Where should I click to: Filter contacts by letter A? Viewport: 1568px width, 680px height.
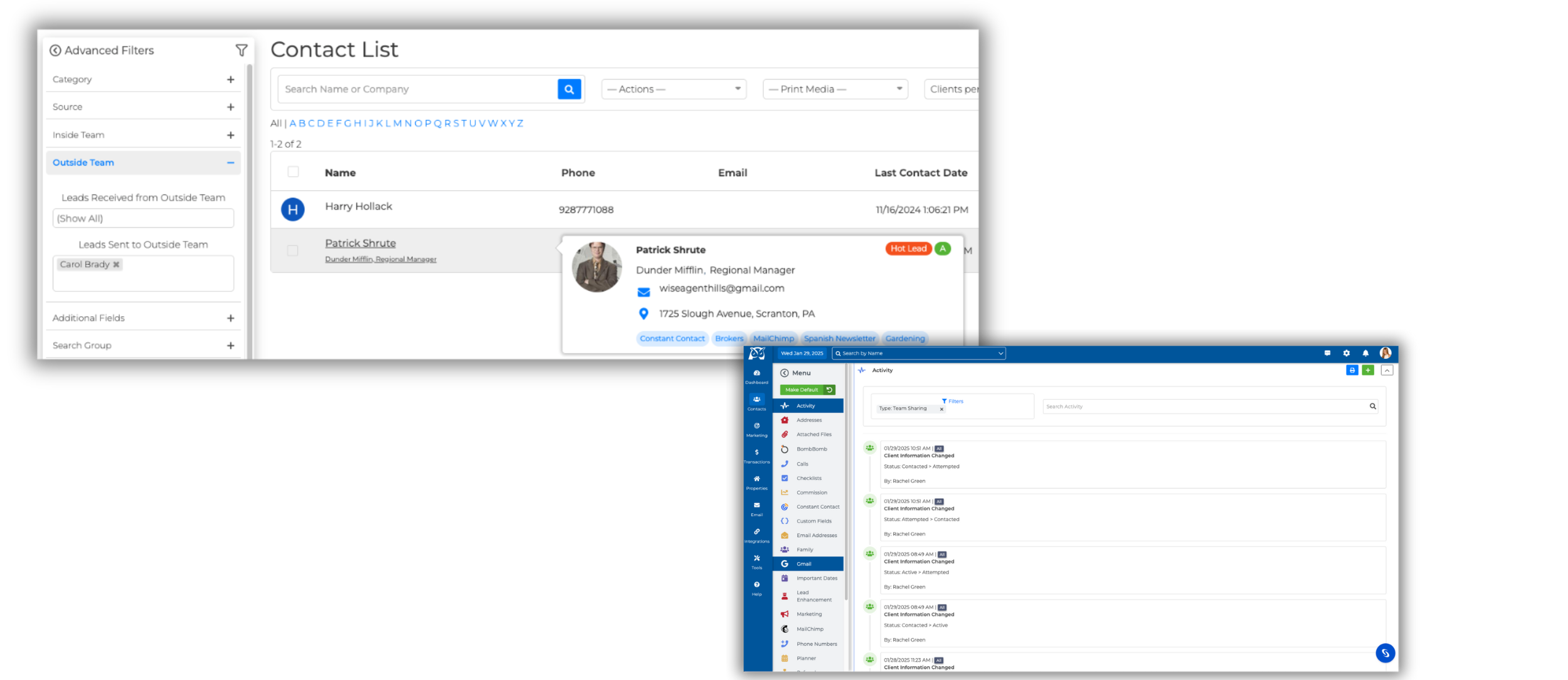pyautogui.click(x=293, y=124)
